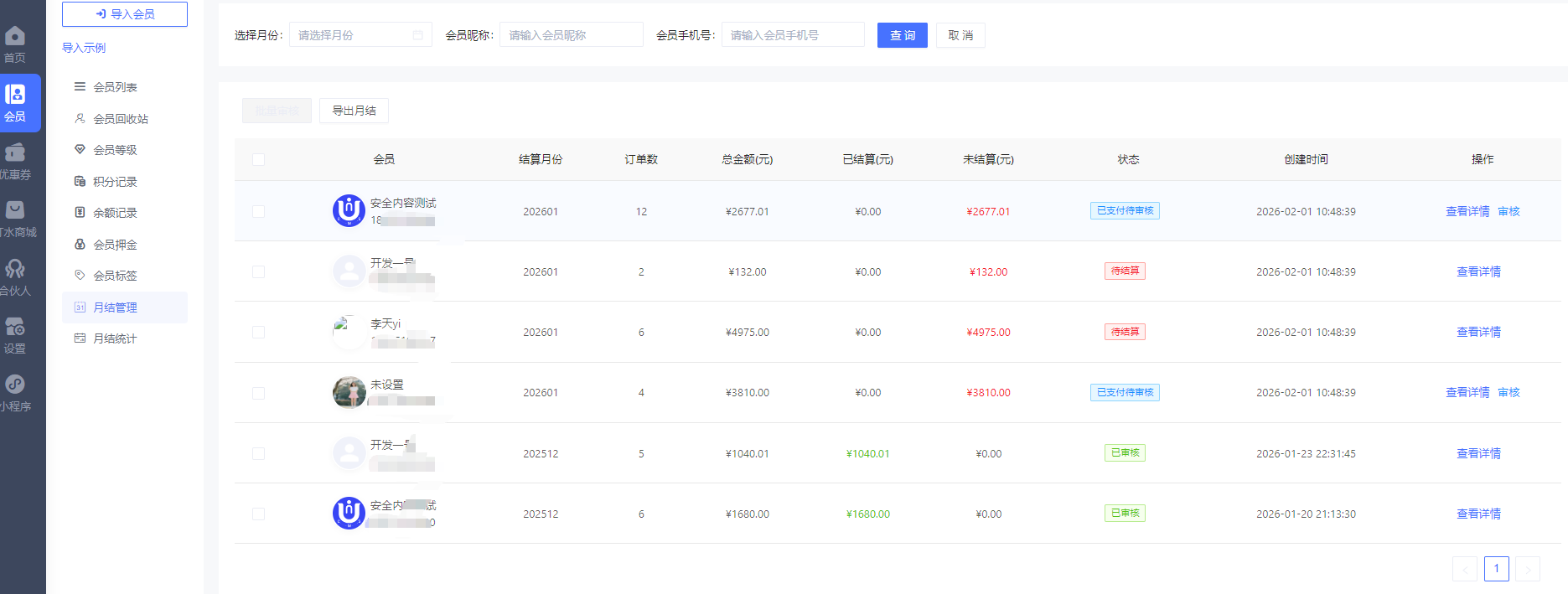Click the 合伙人 partner sidebar icon

coord(15,269)
